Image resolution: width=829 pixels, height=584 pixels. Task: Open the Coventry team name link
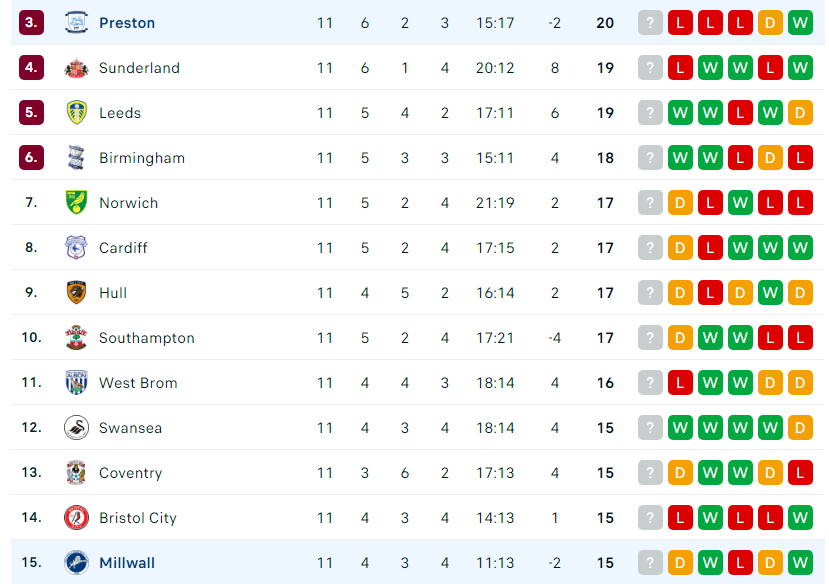click(130, 473)
